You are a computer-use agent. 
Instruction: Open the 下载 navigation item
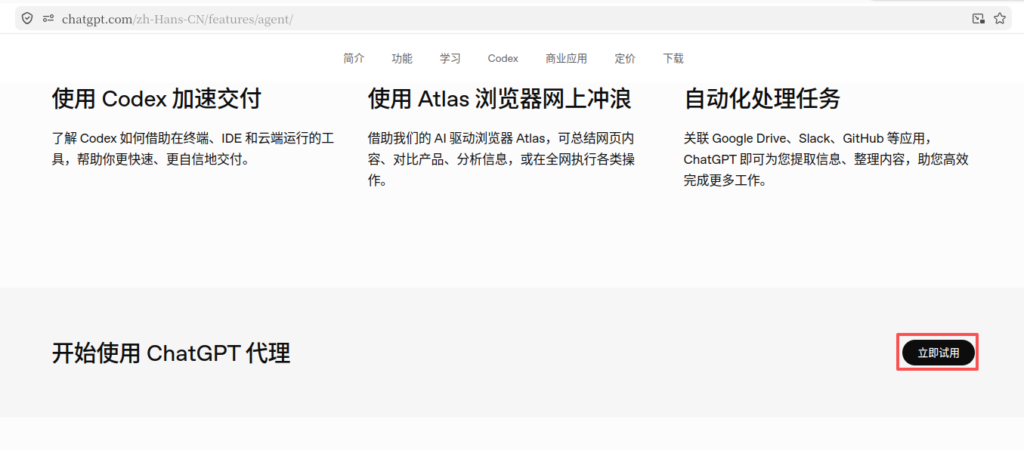coord(673,58)
